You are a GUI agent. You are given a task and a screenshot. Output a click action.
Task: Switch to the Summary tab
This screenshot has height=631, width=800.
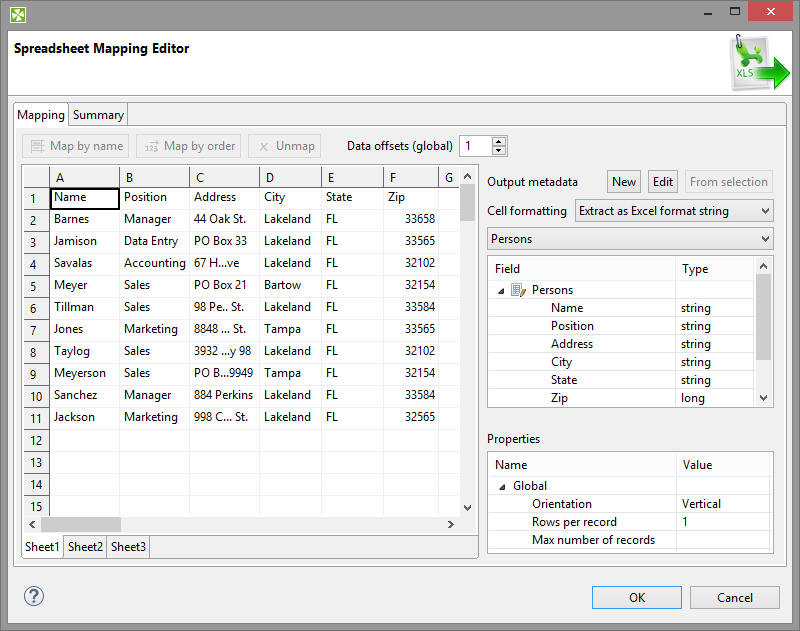pos(98,115)
